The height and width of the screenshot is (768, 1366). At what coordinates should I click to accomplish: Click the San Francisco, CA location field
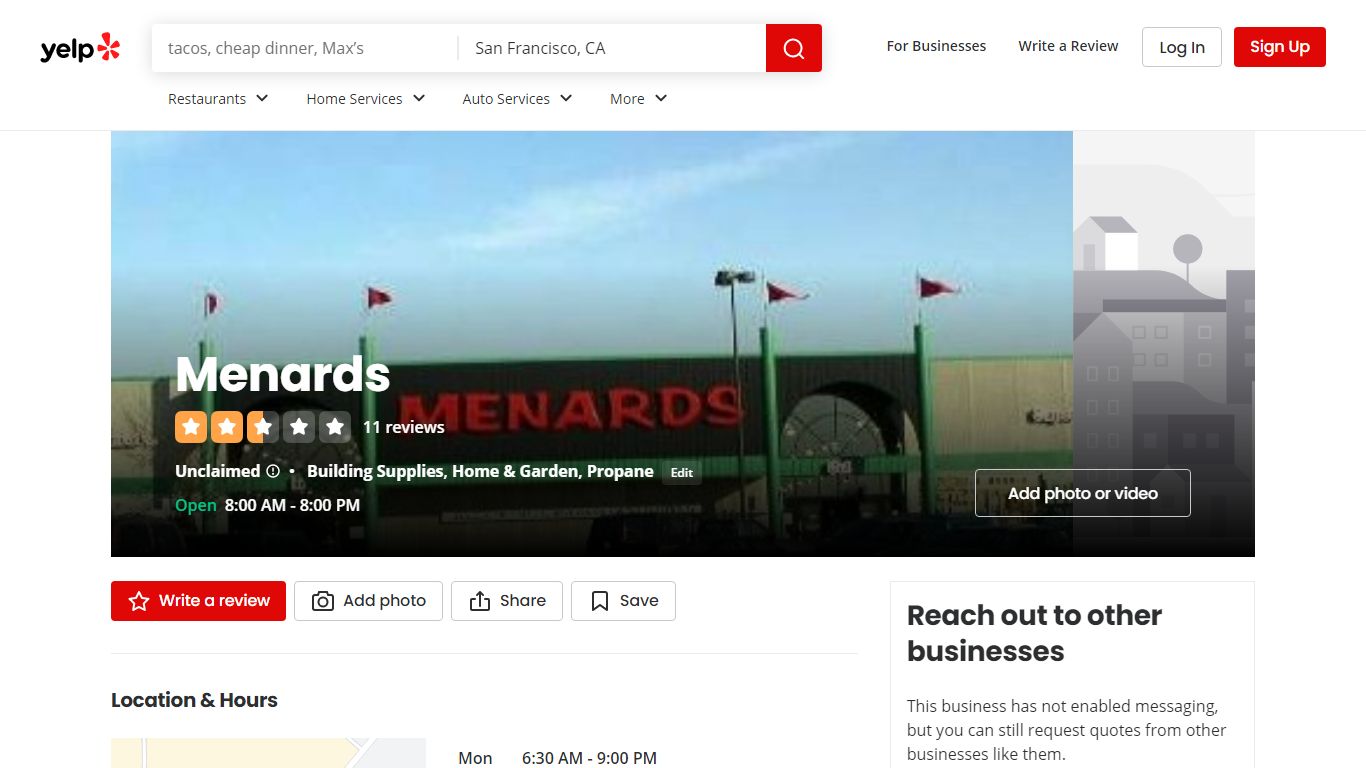pyautogui.click(x=612, y=48)
